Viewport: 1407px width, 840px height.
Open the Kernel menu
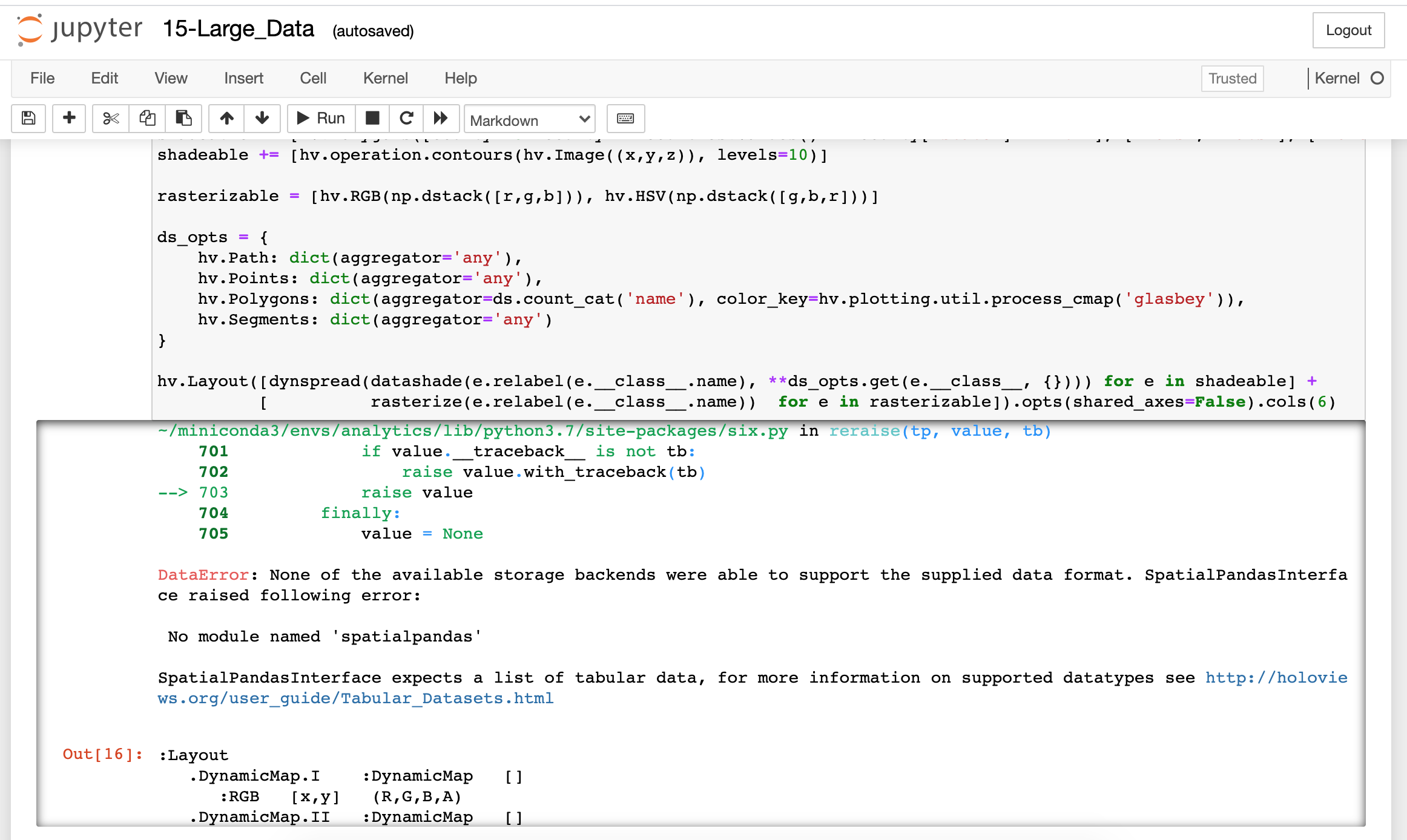point(386,78)
